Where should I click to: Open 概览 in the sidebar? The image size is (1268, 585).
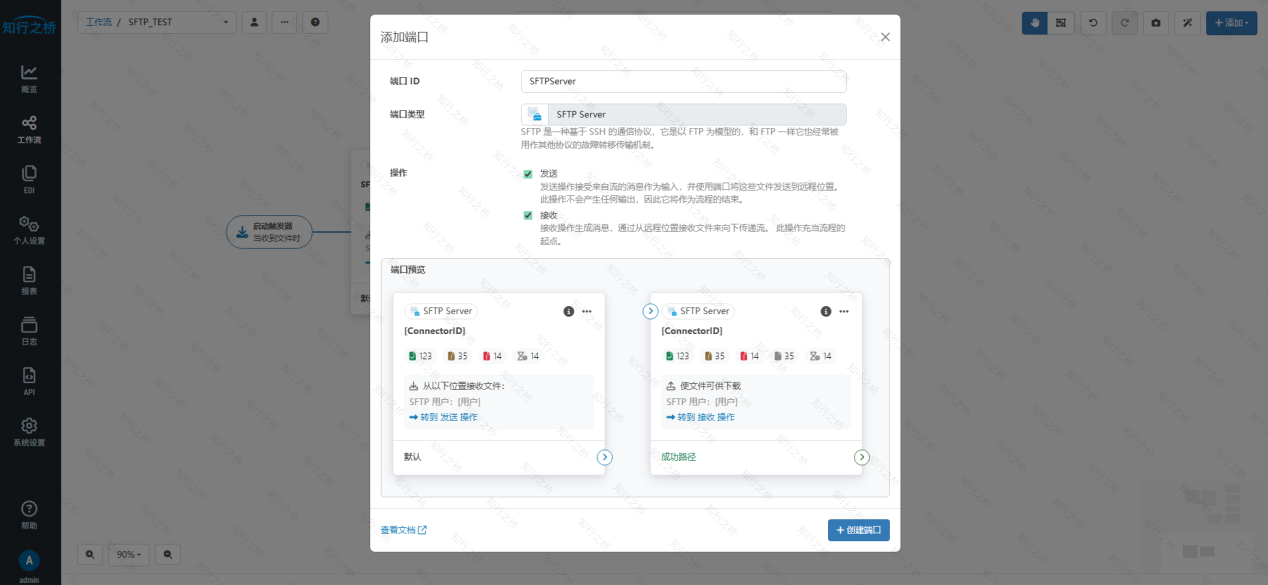point(29,78)
